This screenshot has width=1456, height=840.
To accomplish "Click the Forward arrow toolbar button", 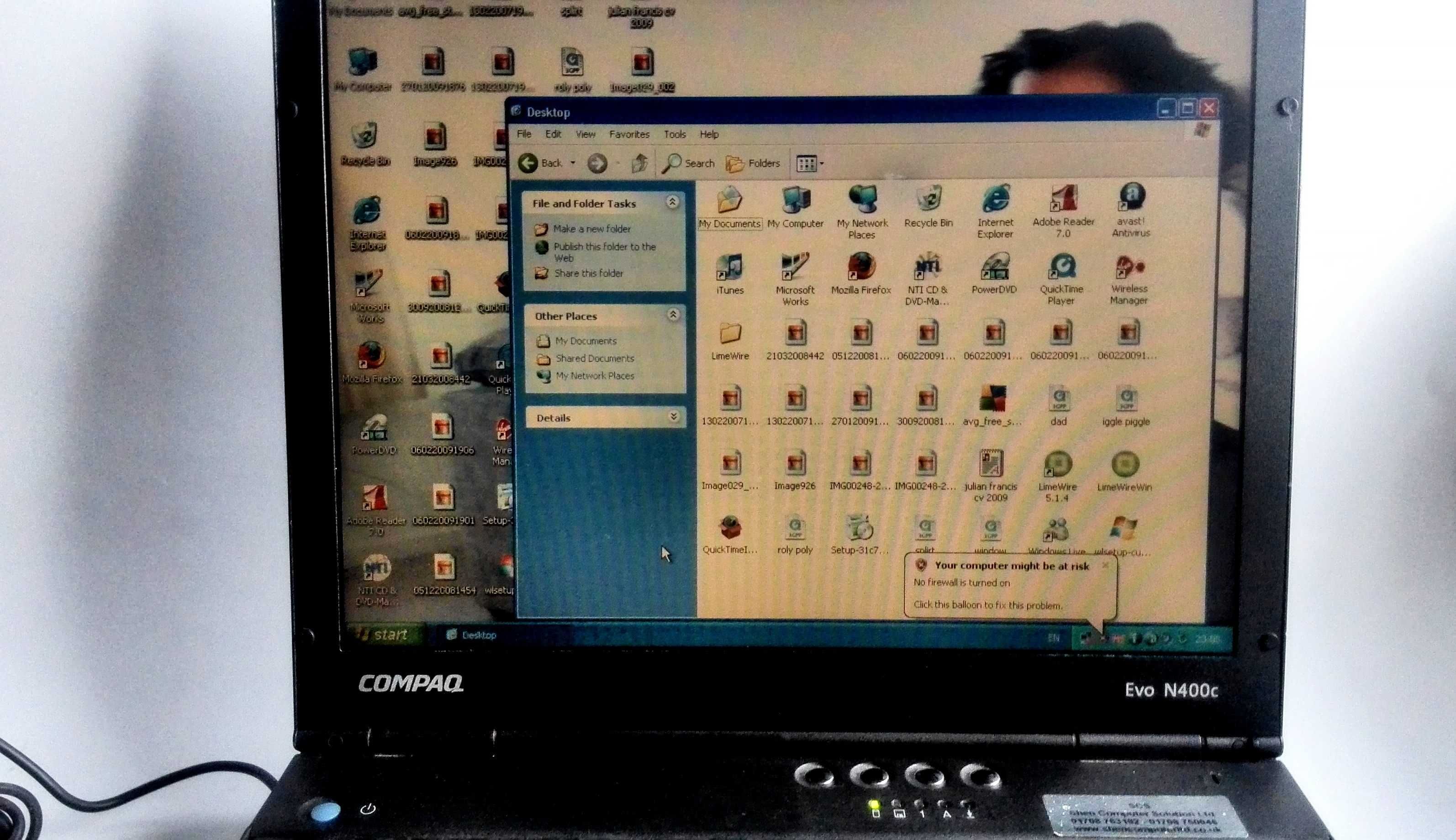I will pos(597,163).
